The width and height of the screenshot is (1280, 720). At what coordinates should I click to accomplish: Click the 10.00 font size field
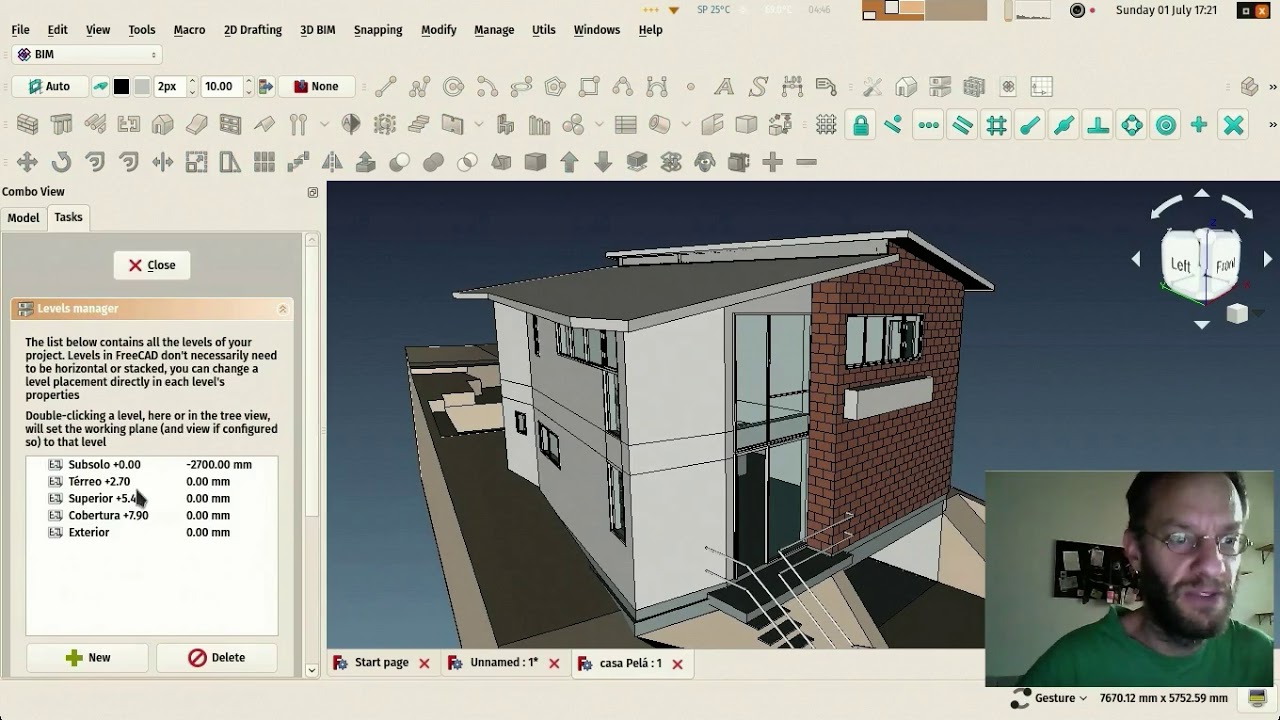click(x=221, y=87)
